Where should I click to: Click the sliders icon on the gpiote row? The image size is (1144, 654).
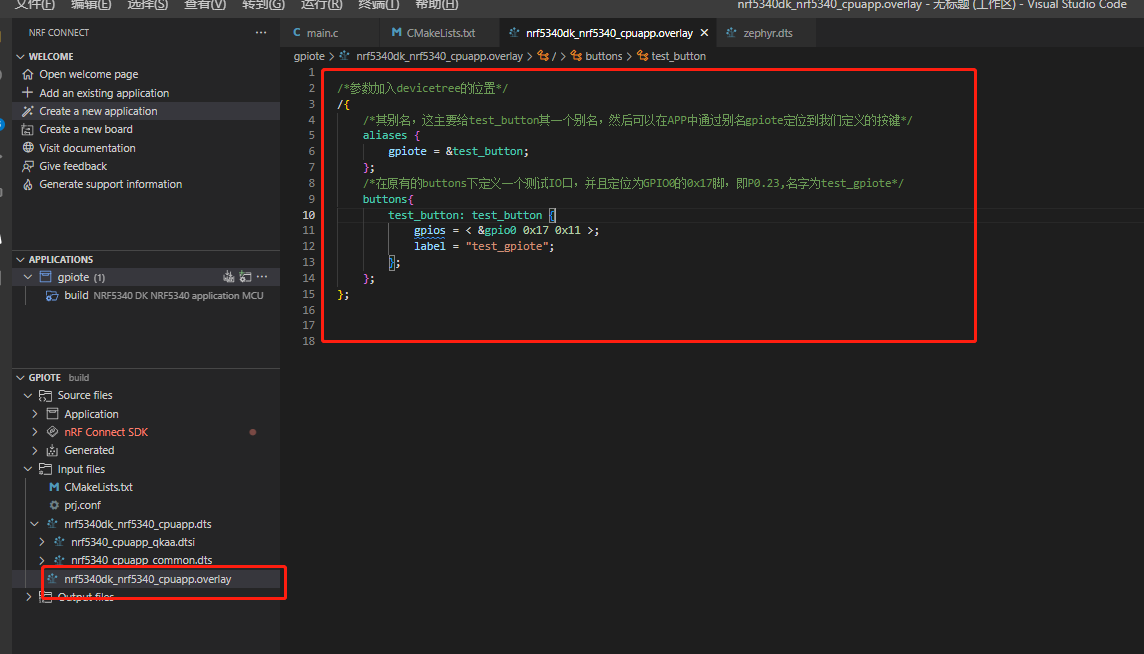pos(228,277)
